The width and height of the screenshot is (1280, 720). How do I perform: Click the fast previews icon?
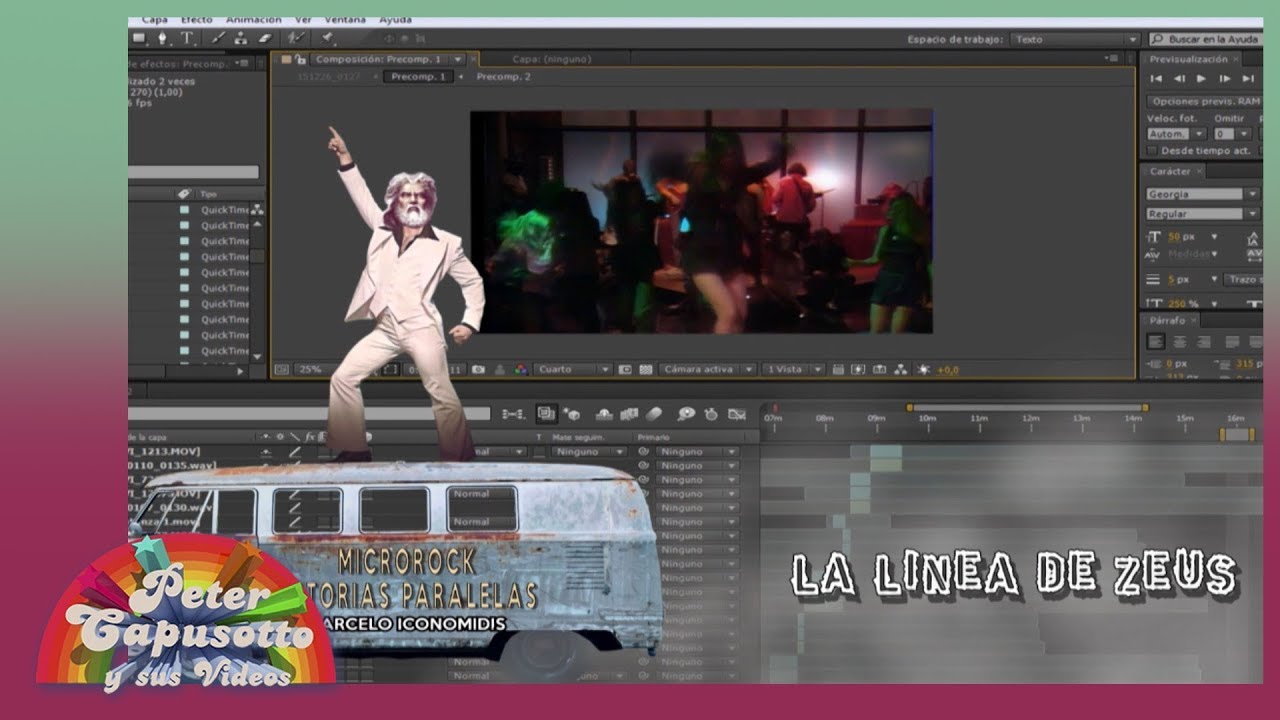(858, 369)
